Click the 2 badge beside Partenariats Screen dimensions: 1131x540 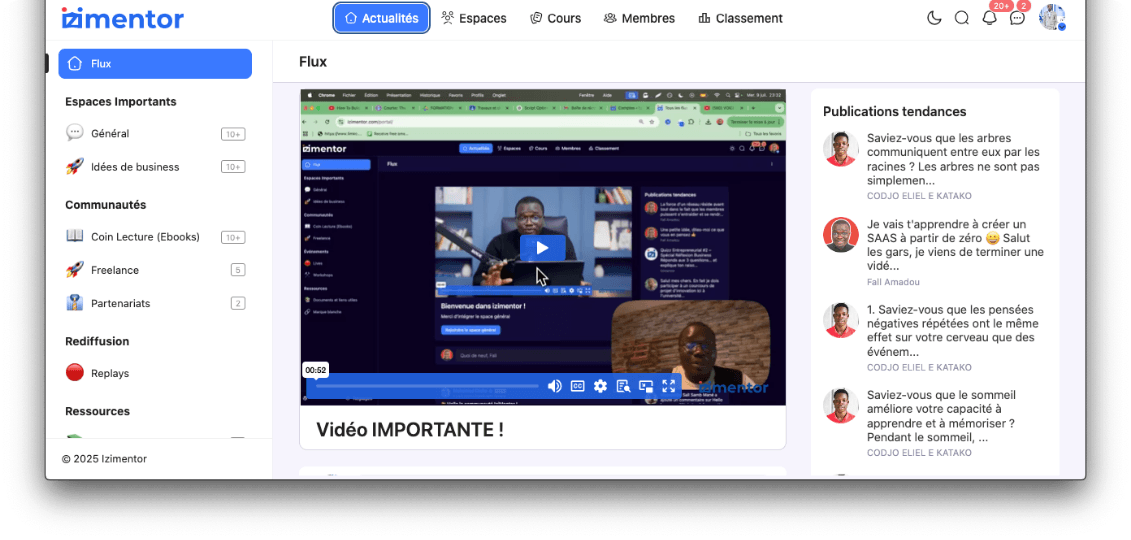[x=238, y=304]
